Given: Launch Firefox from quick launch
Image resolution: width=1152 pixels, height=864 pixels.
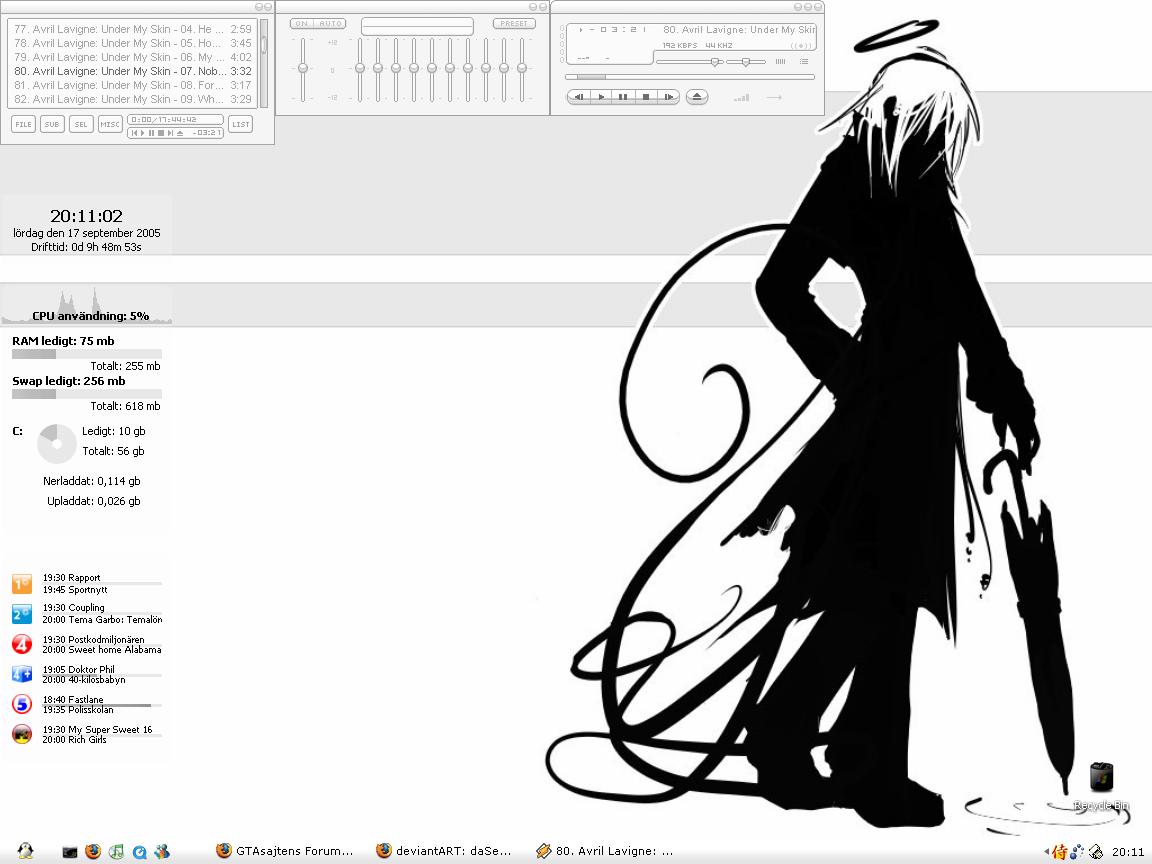Looking at the screenshot, I should [93, 852].
